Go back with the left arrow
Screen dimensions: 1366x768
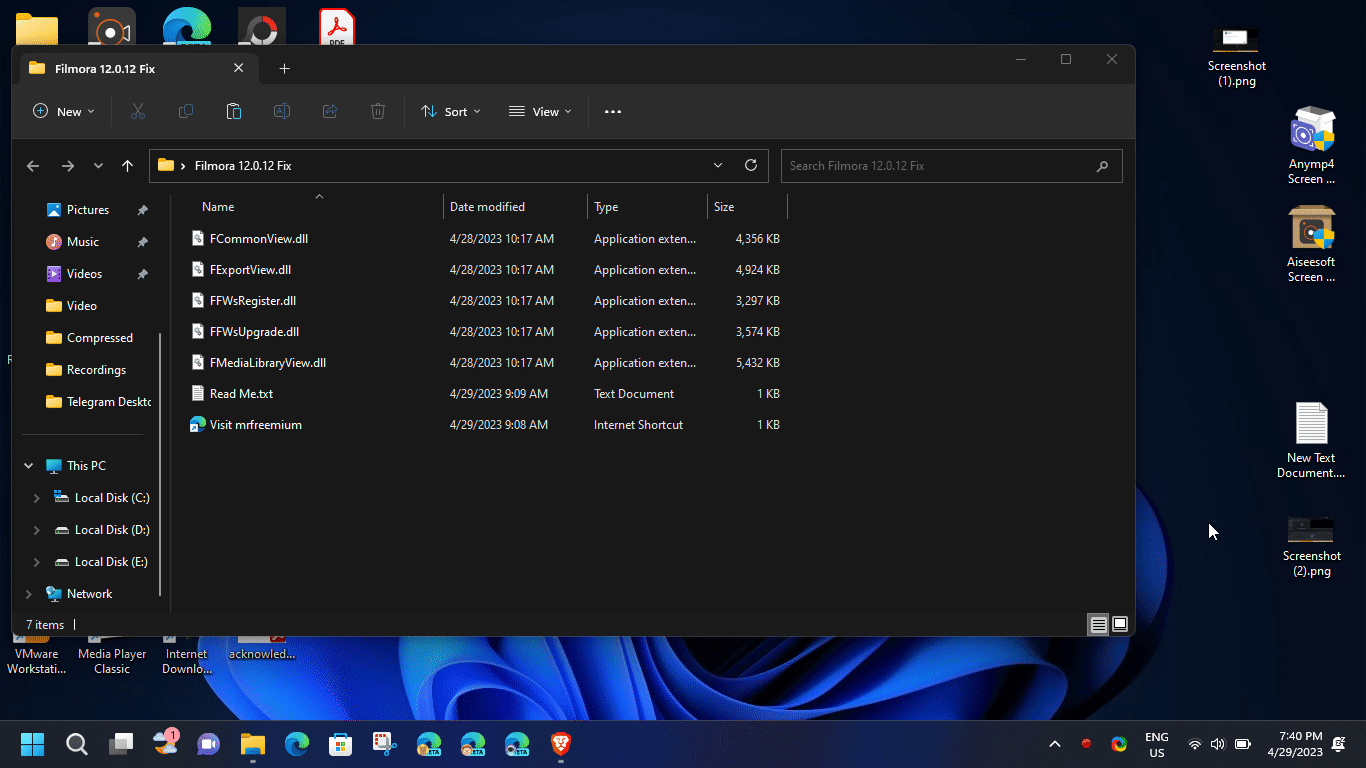coord(33,166)
